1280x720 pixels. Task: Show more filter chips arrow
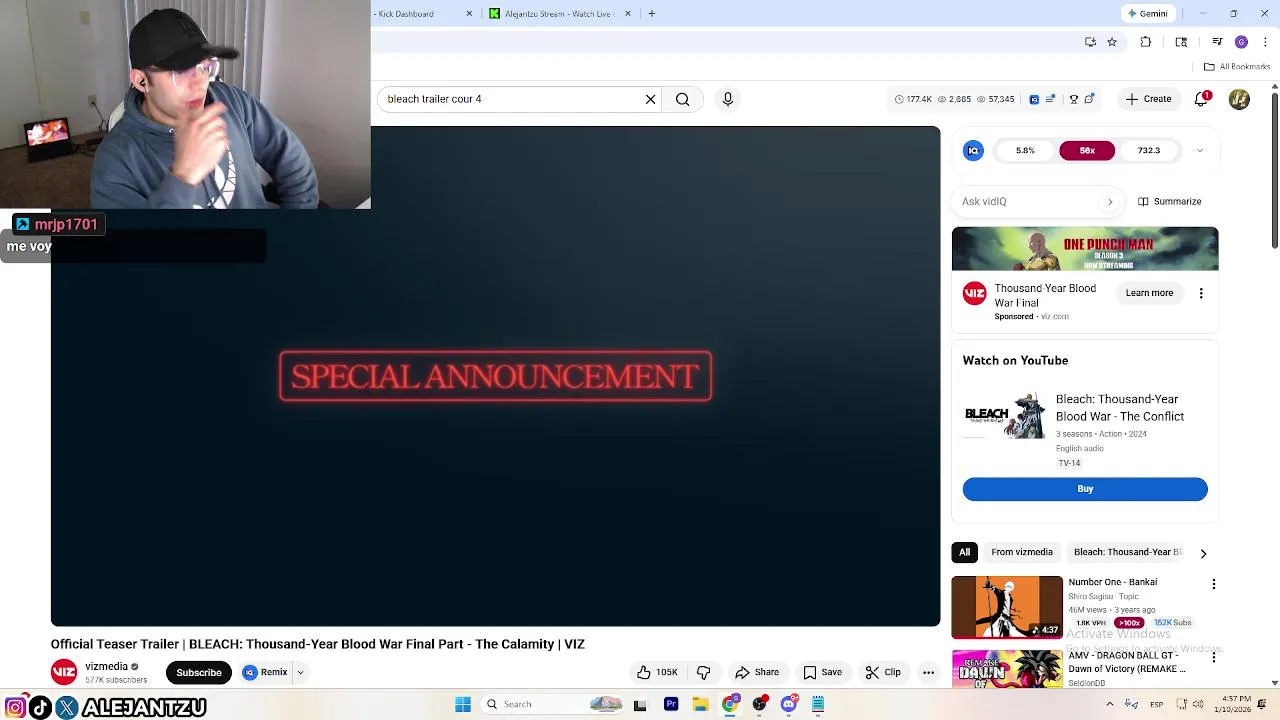[1203, 553]
